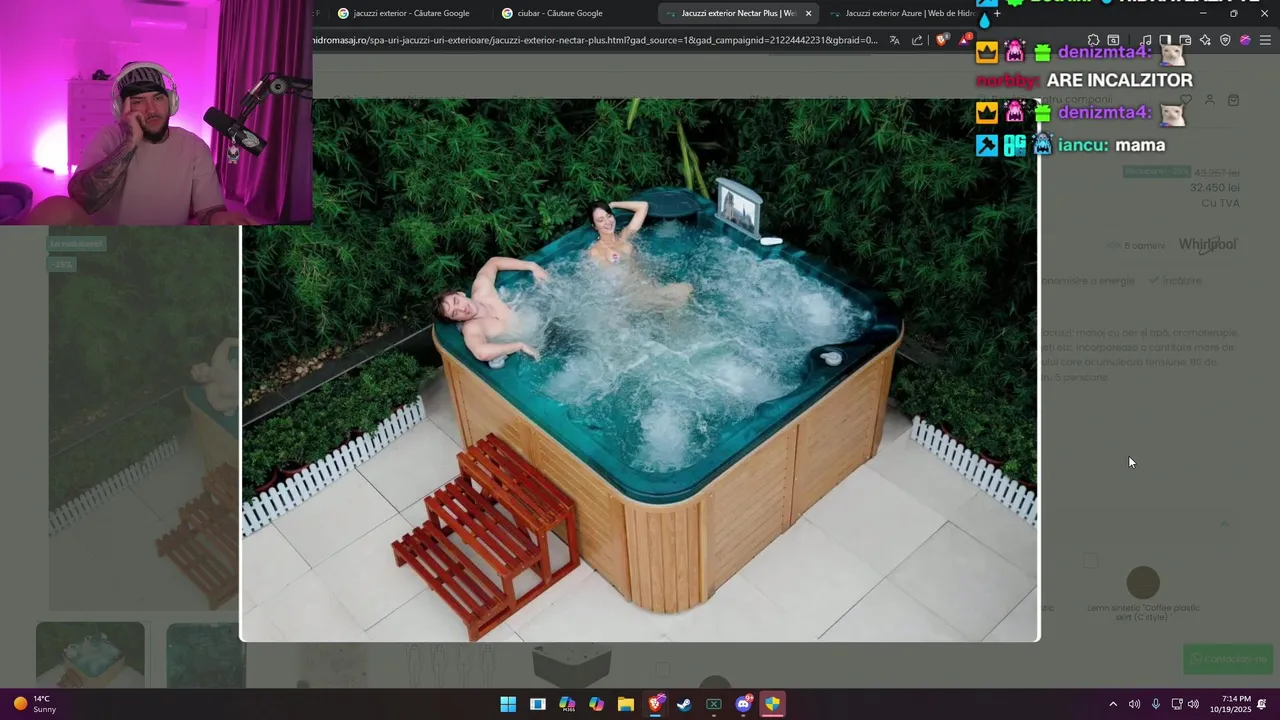This screenshot has height=720, width=1280.
Task: Open the Brave Shields lion icon
Action: (941, 40)
